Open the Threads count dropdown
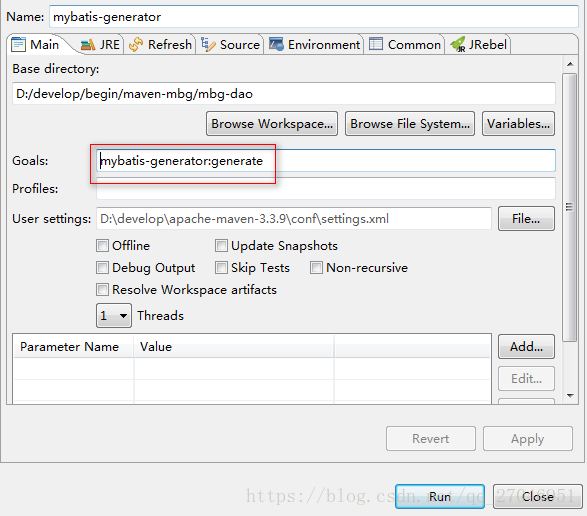Image resolution: width=587 pixels, height=516 pixels. point(114,316)
